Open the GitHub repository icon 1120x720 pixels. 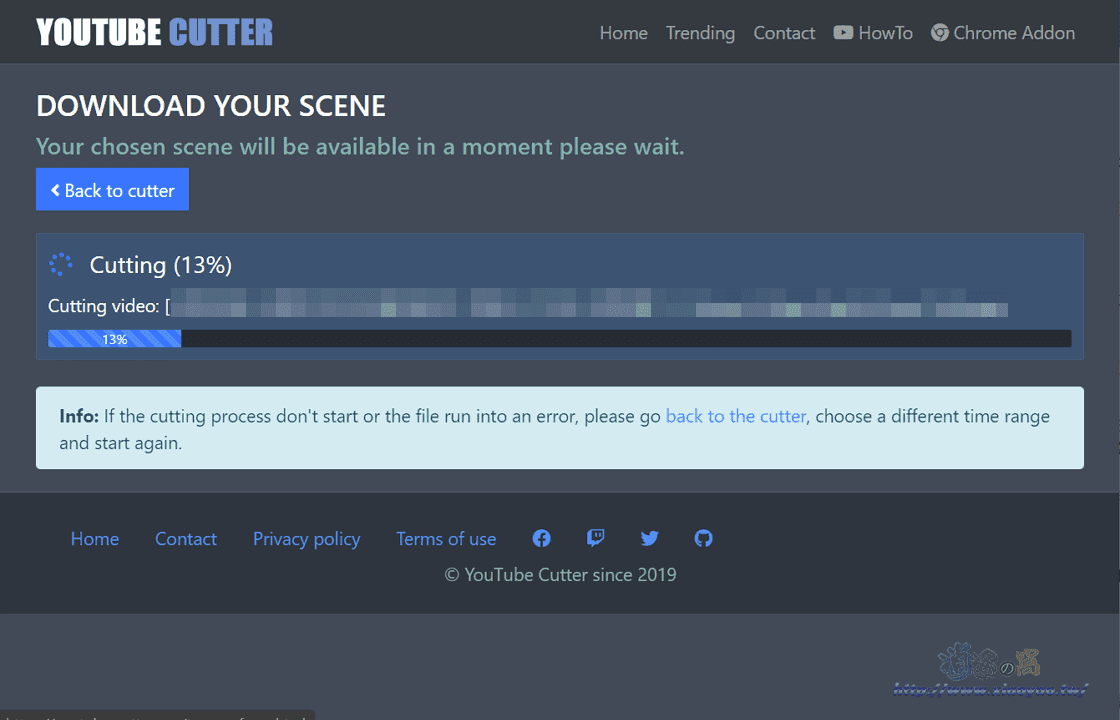[704, 539]
